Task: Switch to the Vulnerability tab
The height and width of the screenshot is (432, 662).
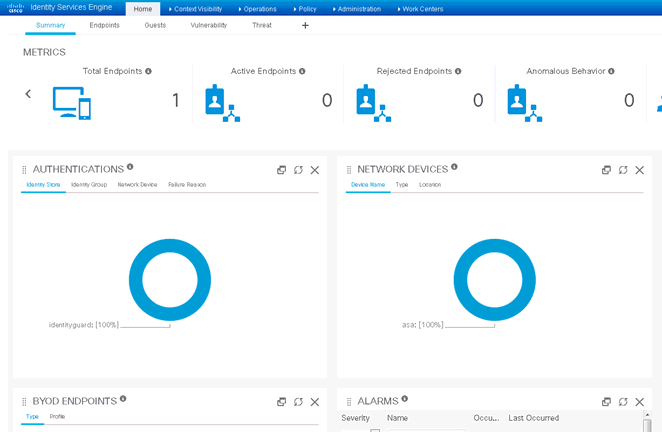Action: click(208, 25)
